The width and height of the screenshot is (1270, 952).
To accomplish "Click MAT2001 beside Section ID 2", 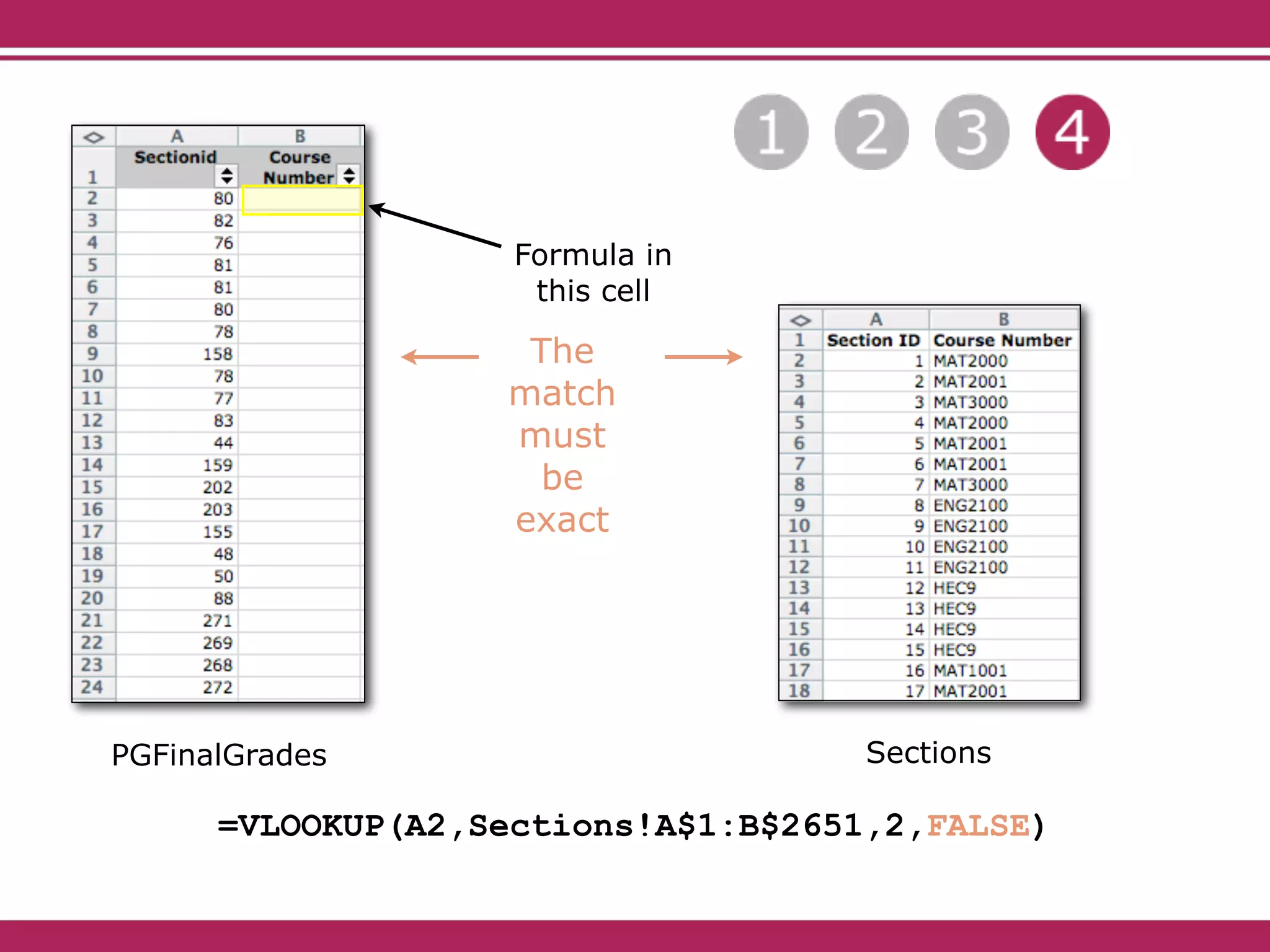I will pos(1004,382).
